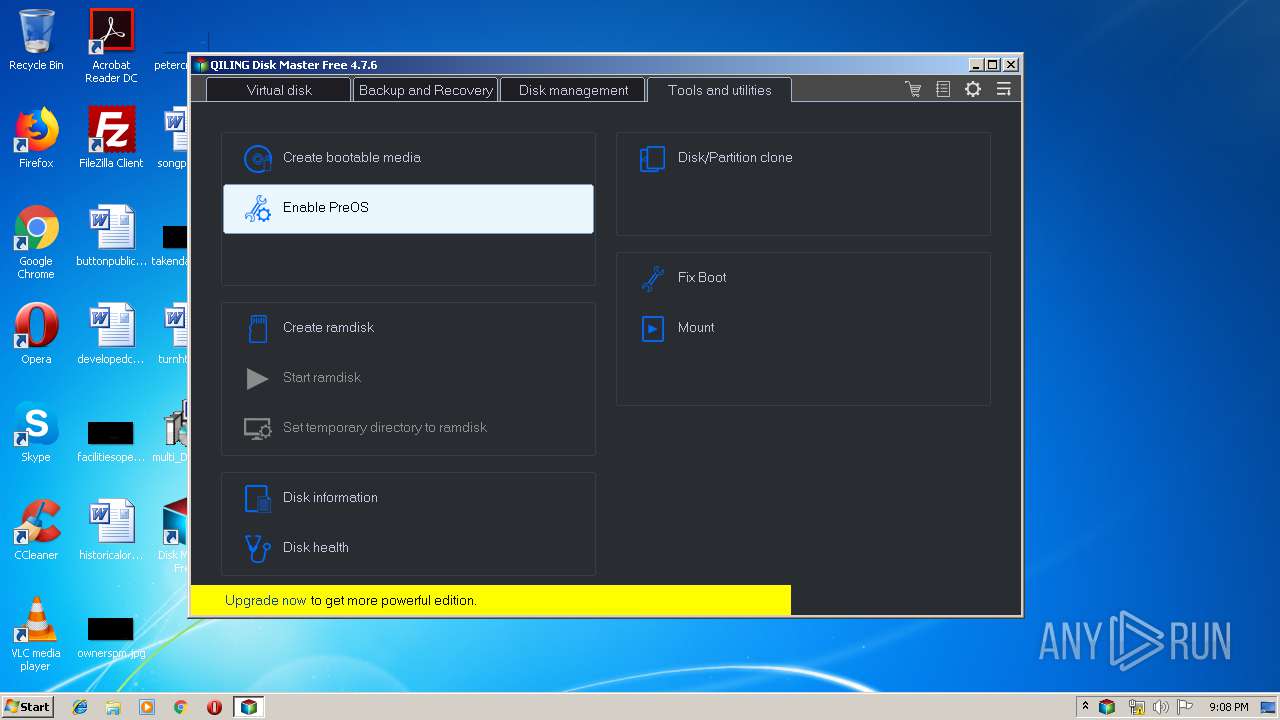Image resolution: width=1280 pixels, height=720 pixels.
Task: Open CCleaner desktop shortcut
Action: (36, 530)
